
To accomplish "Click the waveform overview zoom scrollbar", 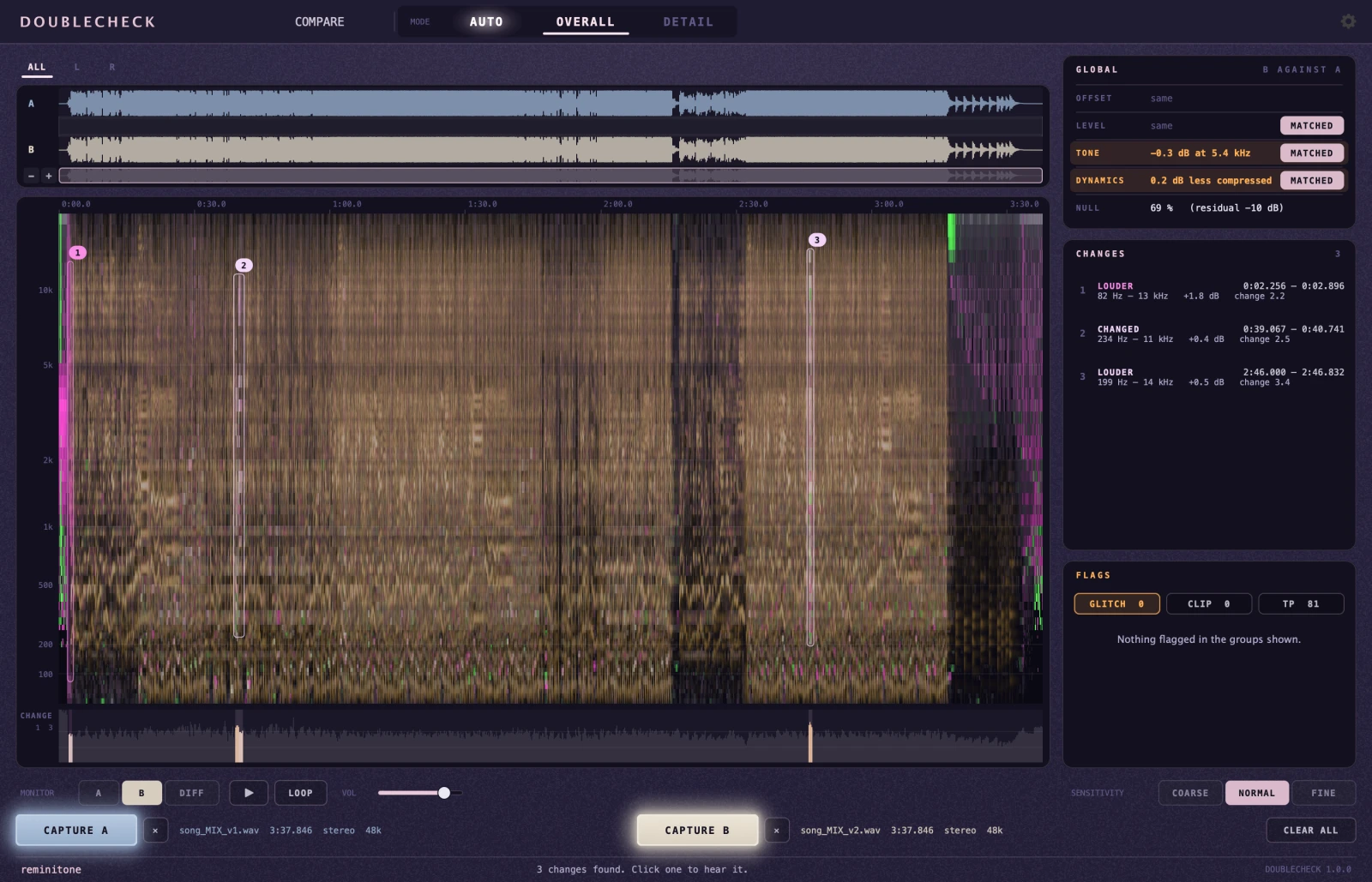I will [551, 176].
